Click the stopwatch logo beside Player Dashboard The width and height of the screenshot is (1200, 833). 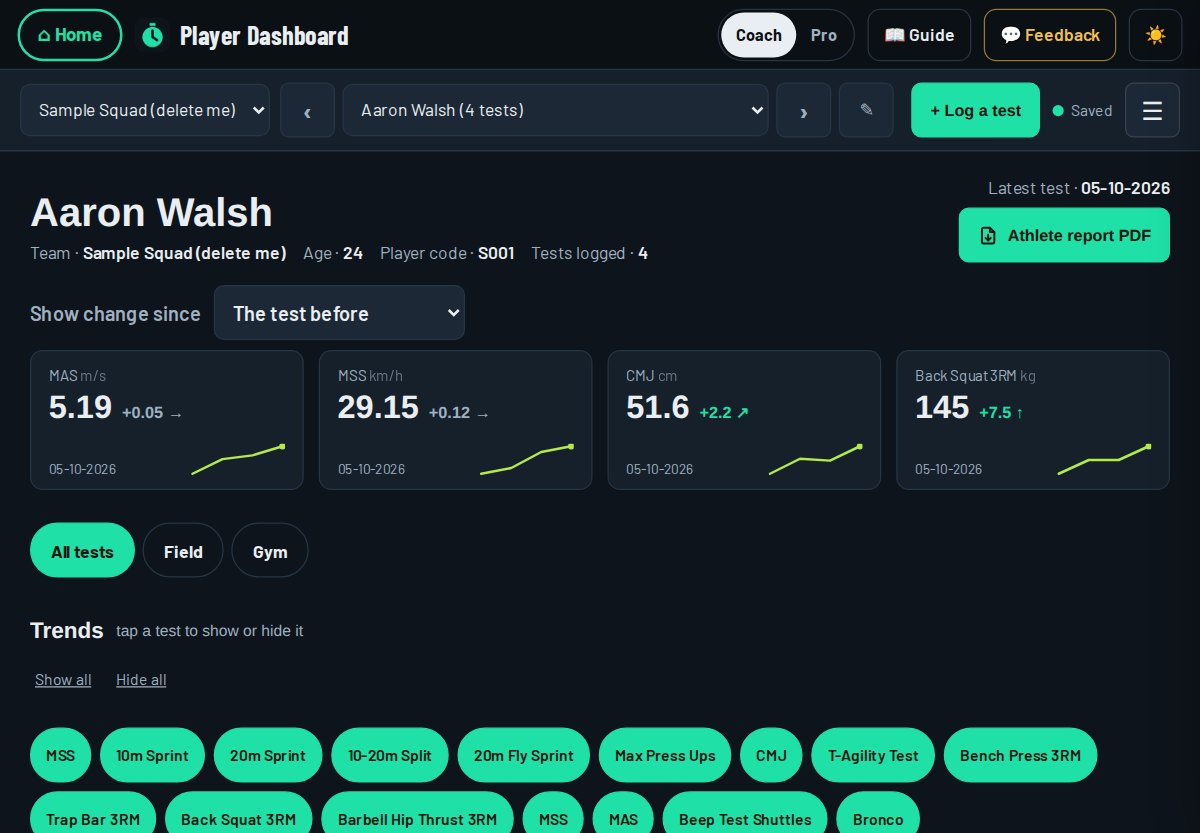pyautogui.click(x=152, y=35)
